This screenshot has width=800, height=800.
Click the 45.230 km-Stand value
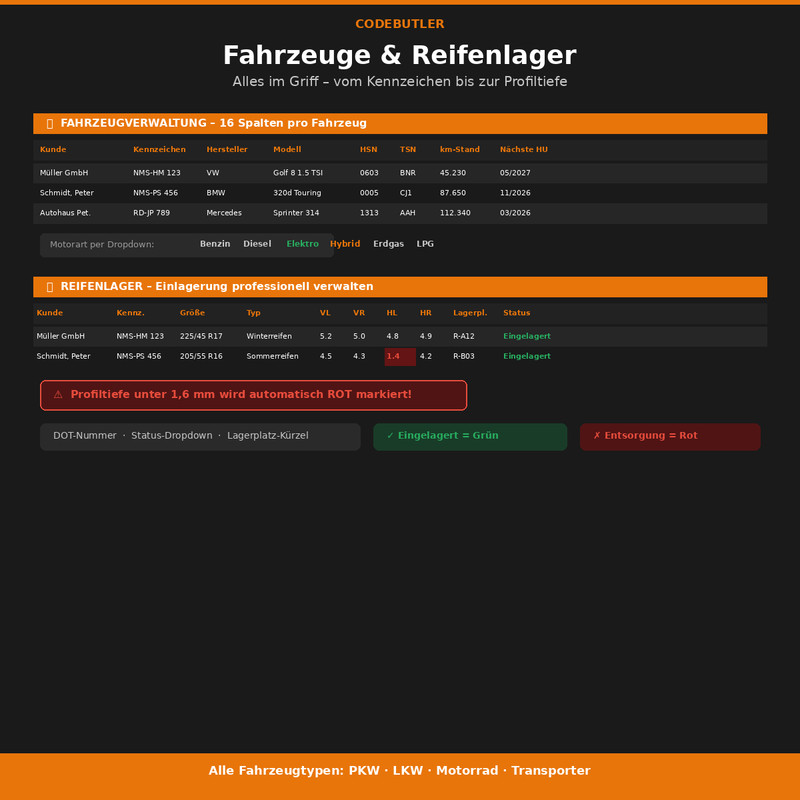[453, 173]
